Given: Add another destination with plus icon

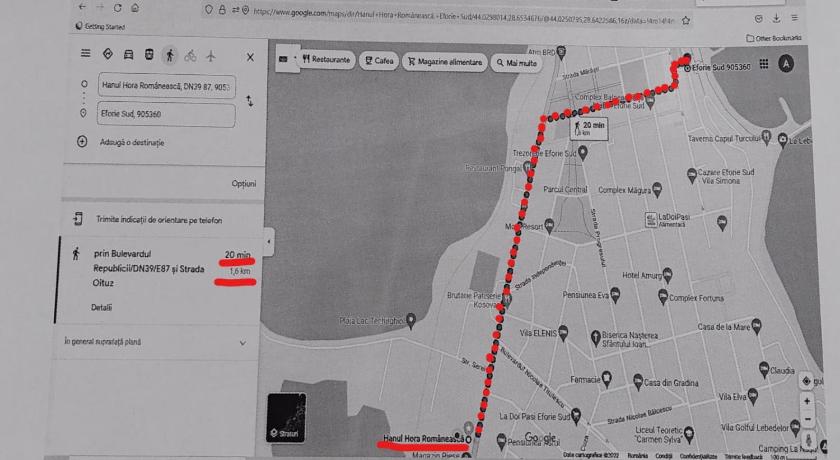Looking at the screenshot, I should (x=82, y=141).
